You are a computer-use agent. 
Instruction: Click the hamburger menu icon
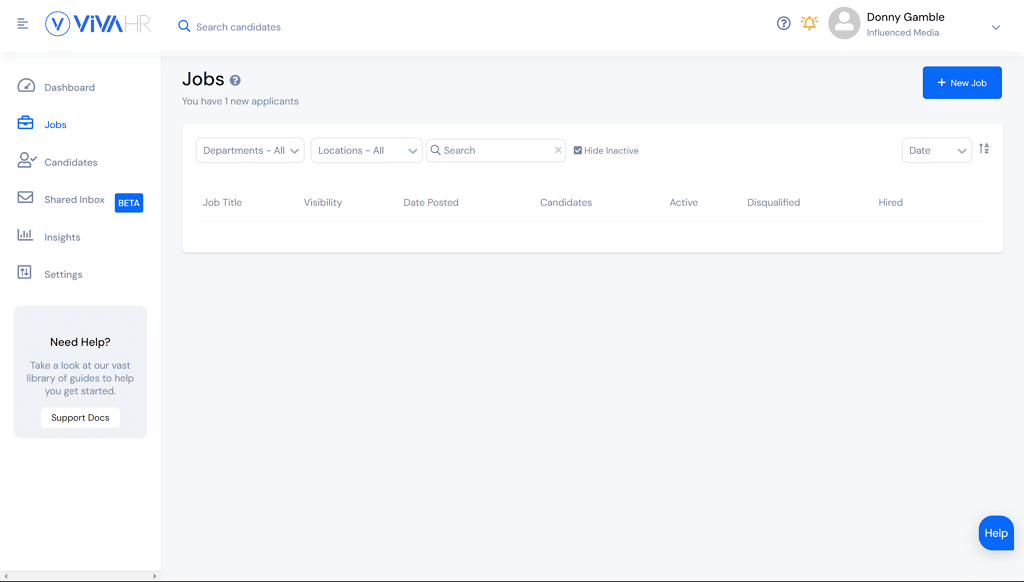pyautogui.click(x=23, y=24)
